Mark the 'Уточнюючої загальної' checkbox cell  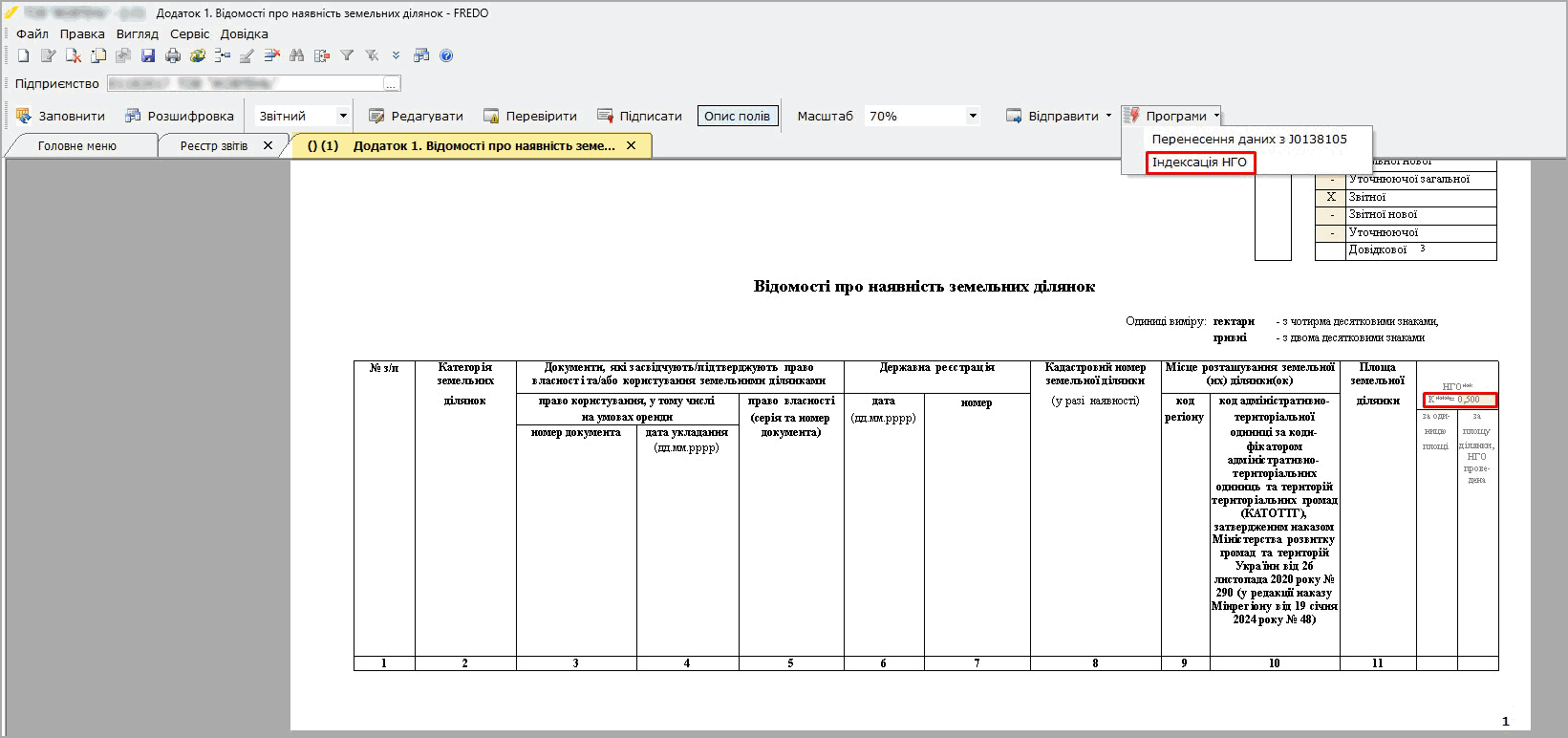(x=1330, y=180)
